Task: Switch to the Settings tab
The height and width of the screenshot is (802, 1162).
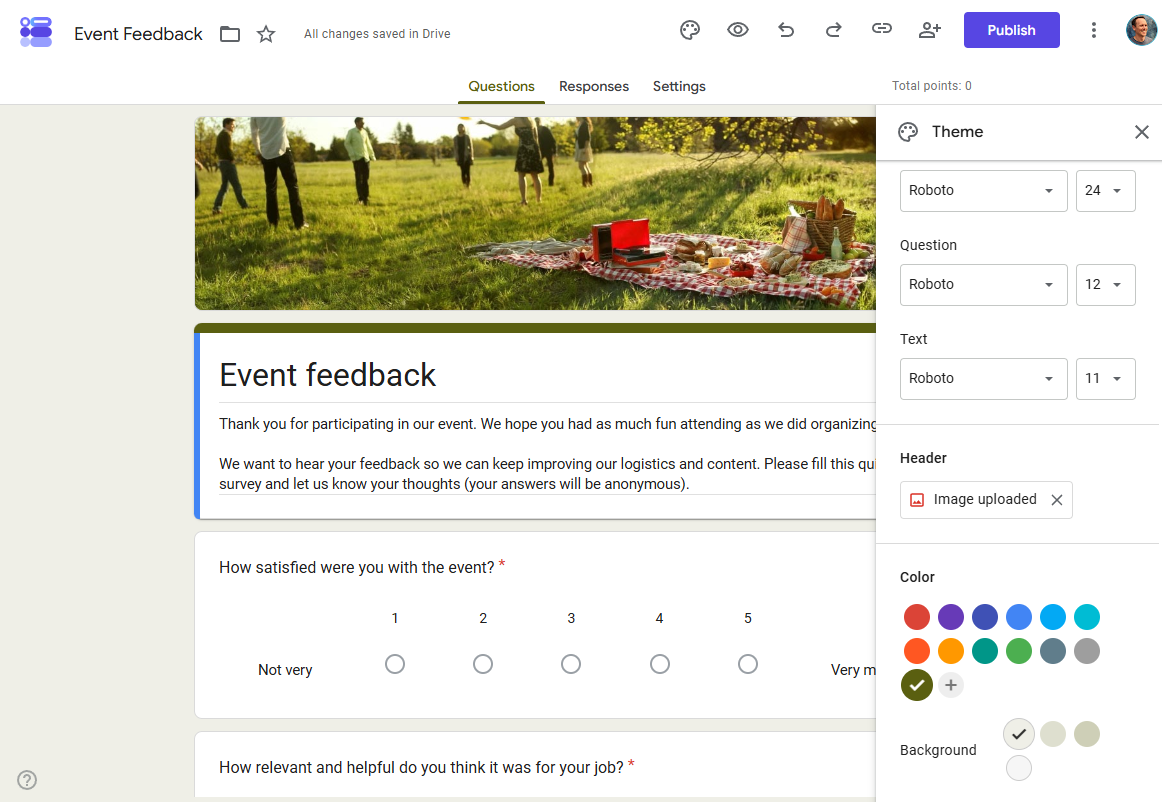Action: (679, 86)
